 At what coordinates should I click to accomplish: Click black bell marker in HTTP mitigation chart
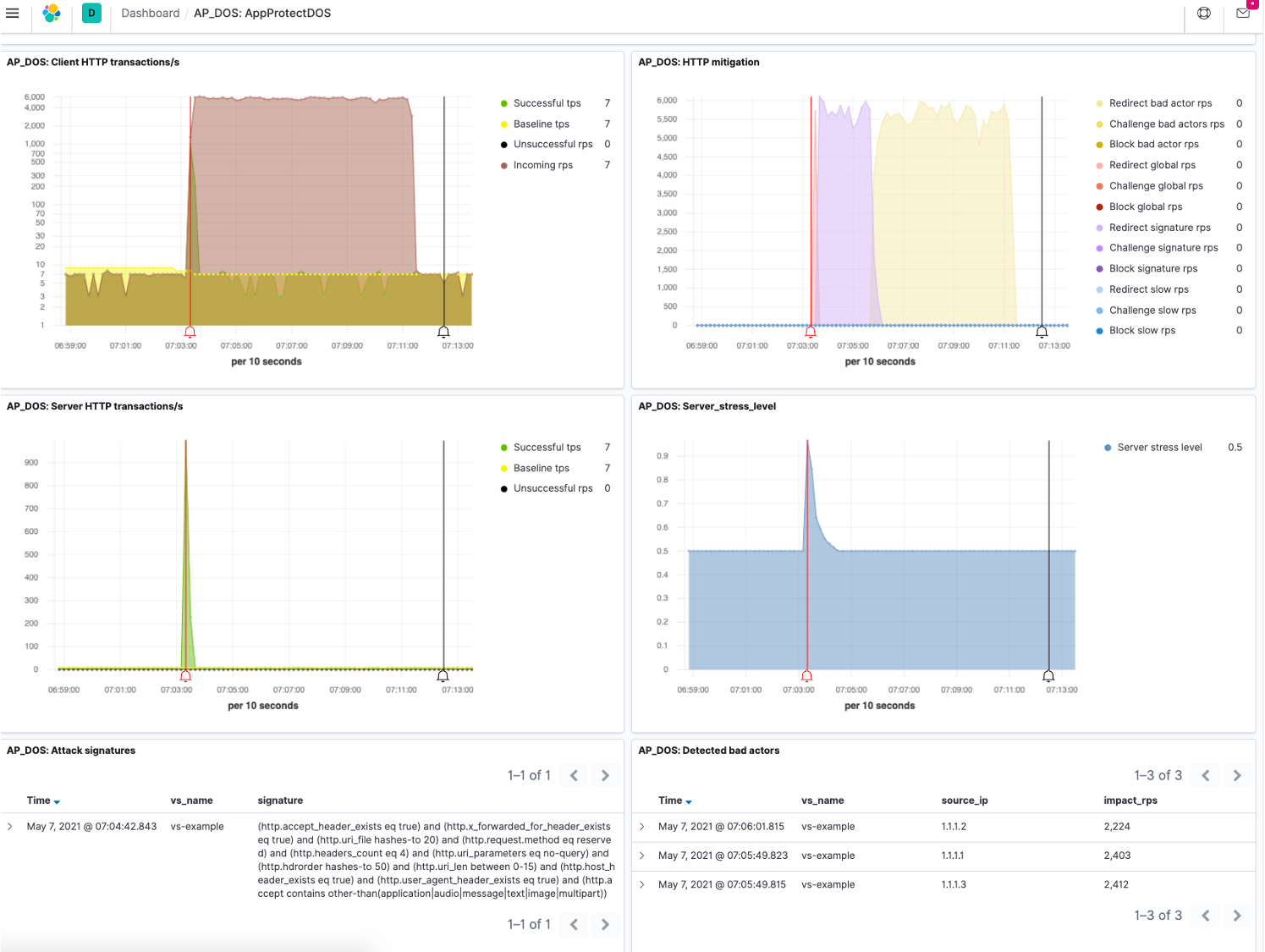1042,333
